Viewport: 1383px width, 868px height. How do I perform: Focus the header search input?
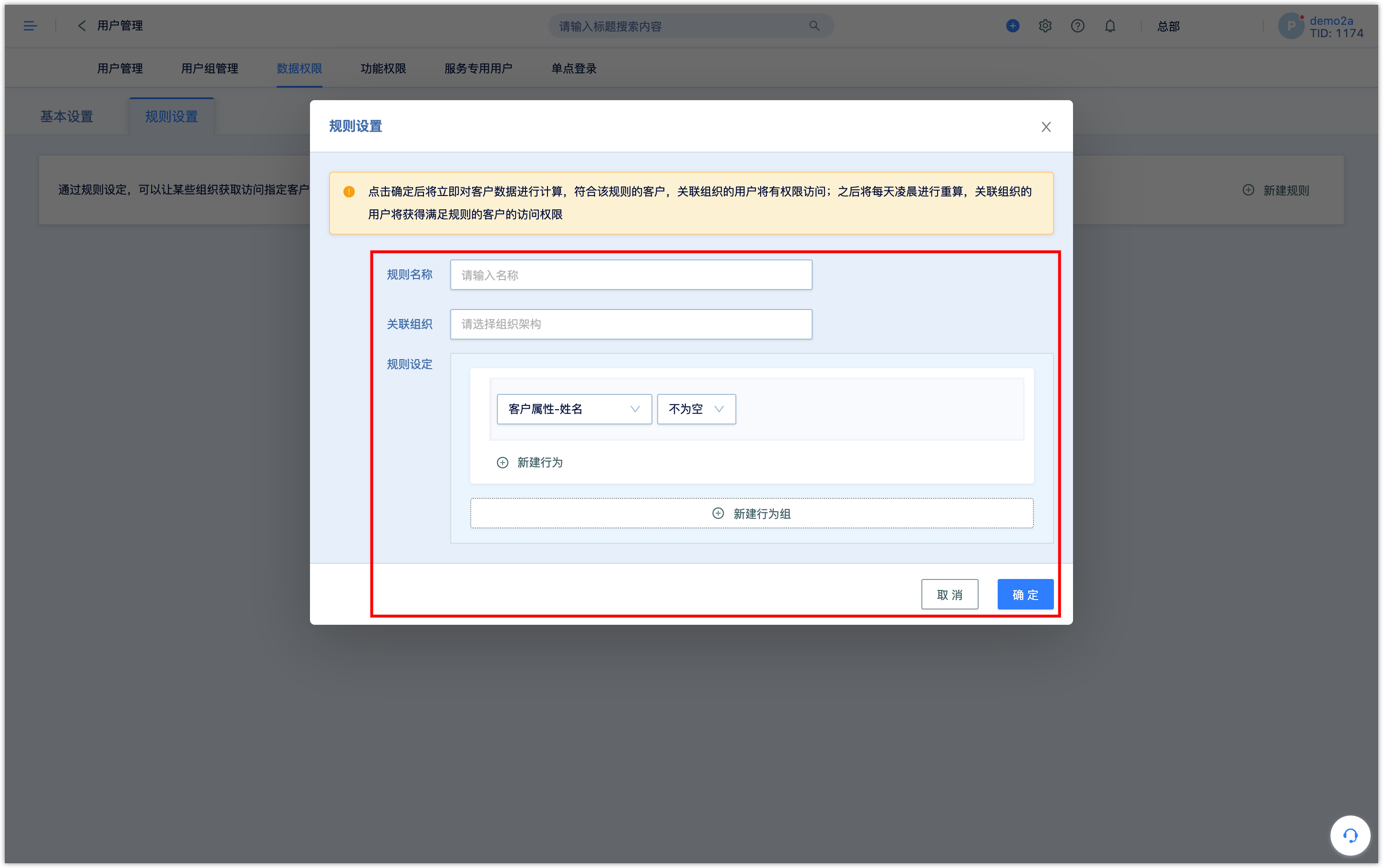(691, 26)
